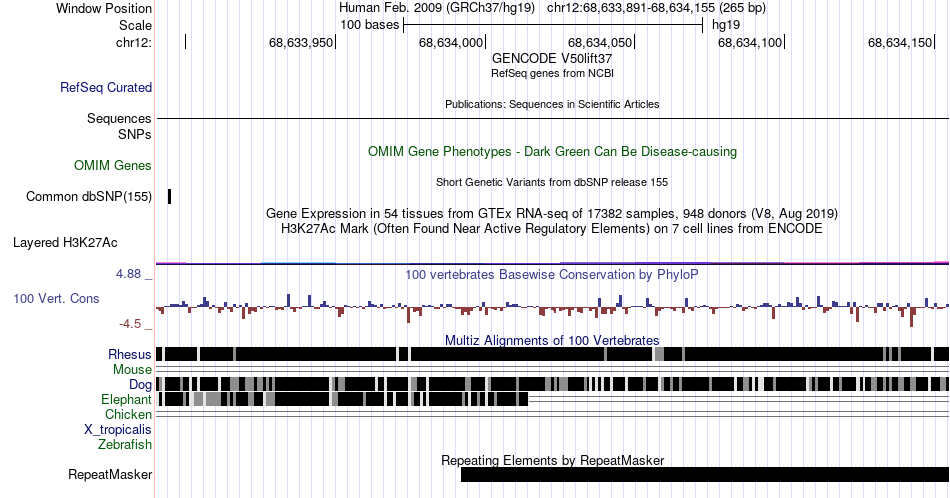Click the PhyloP conservation graph
The height and width of the screenshot is (498, 950).
(x=552, y=309)
